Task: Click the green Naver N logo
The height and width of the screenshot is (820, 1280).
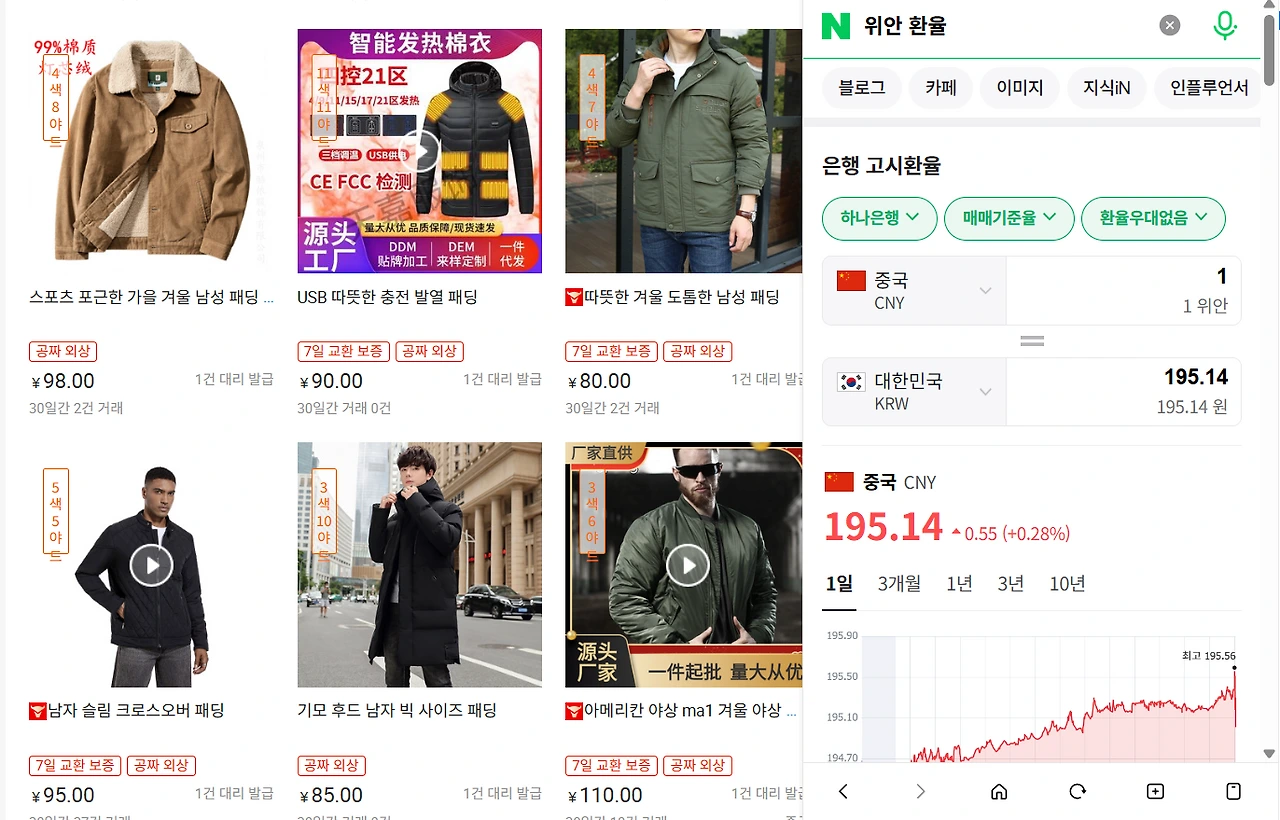Action: point(836,25)
